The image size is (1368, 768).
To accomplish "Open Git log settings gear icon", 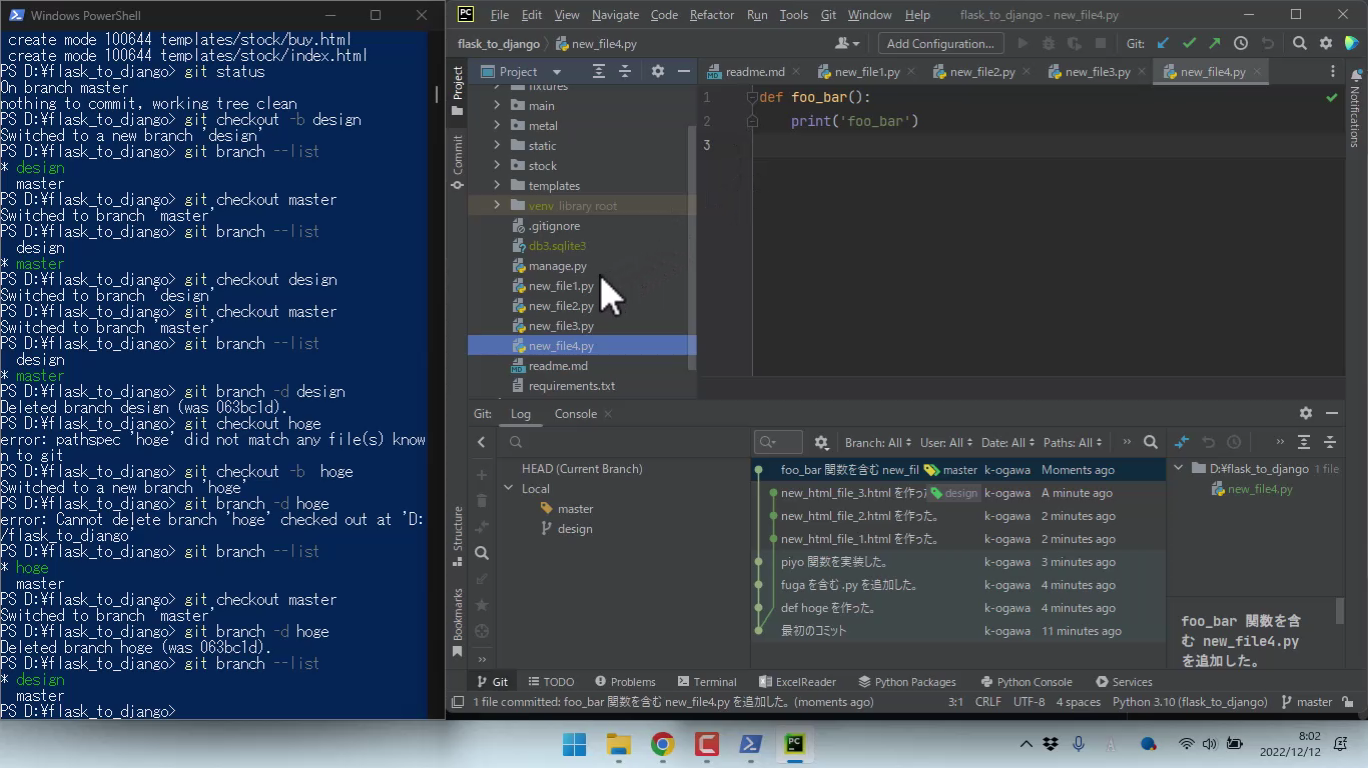I will click(x=821, y=442).
